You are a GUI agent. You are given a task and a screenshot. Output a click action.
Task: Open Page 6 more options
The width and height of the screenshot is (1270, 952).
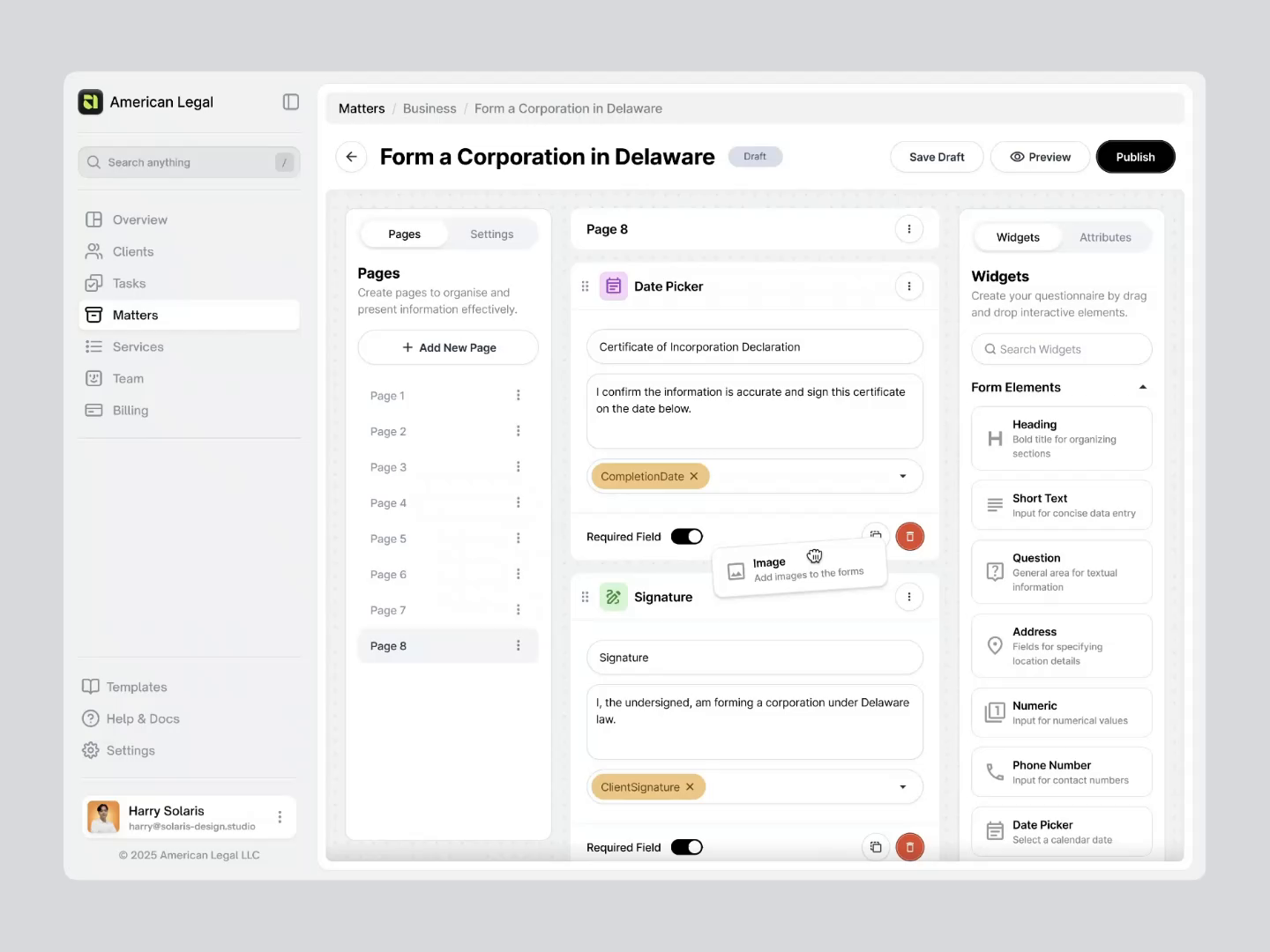[519, 574]
